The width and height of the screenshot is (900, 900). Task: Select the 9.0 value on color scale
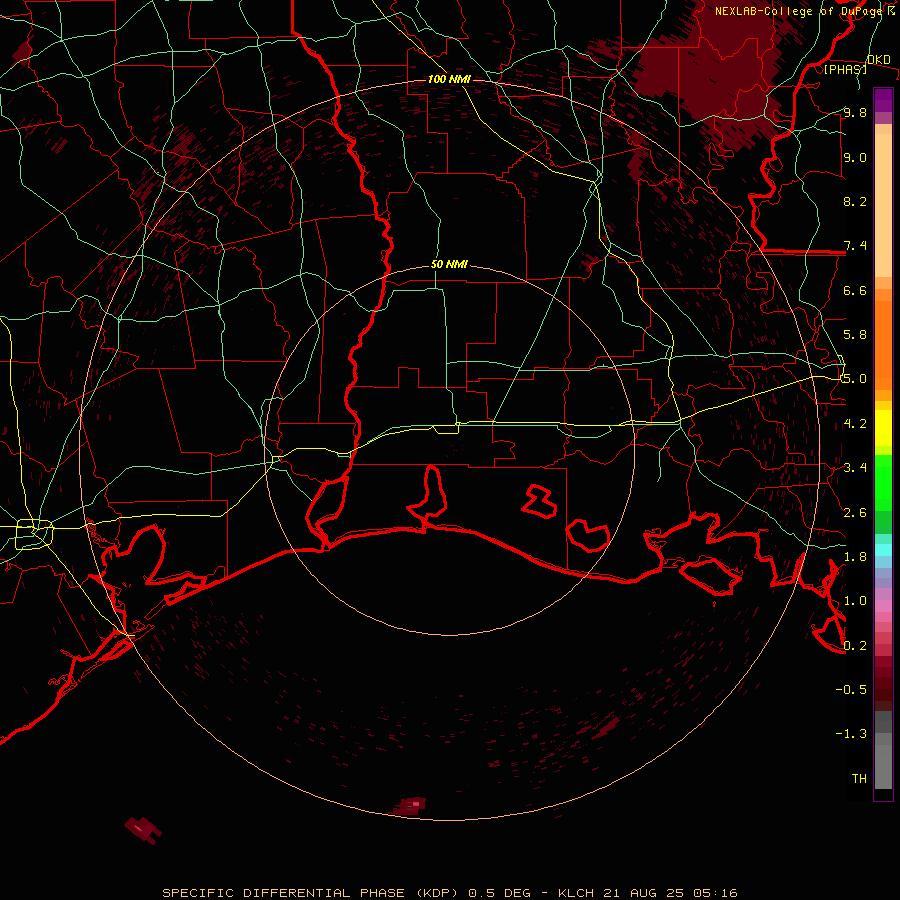(855, 157)
